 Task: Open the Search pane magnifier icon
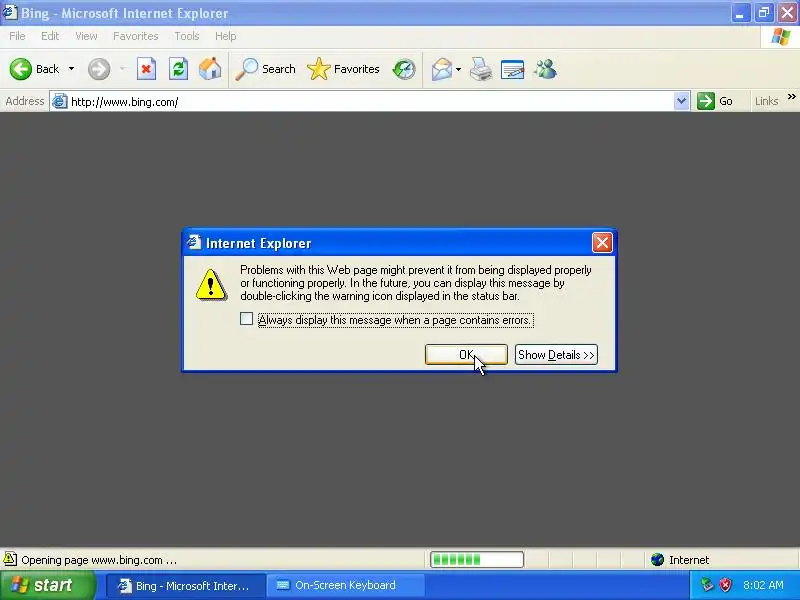click(x=246, y=69)
